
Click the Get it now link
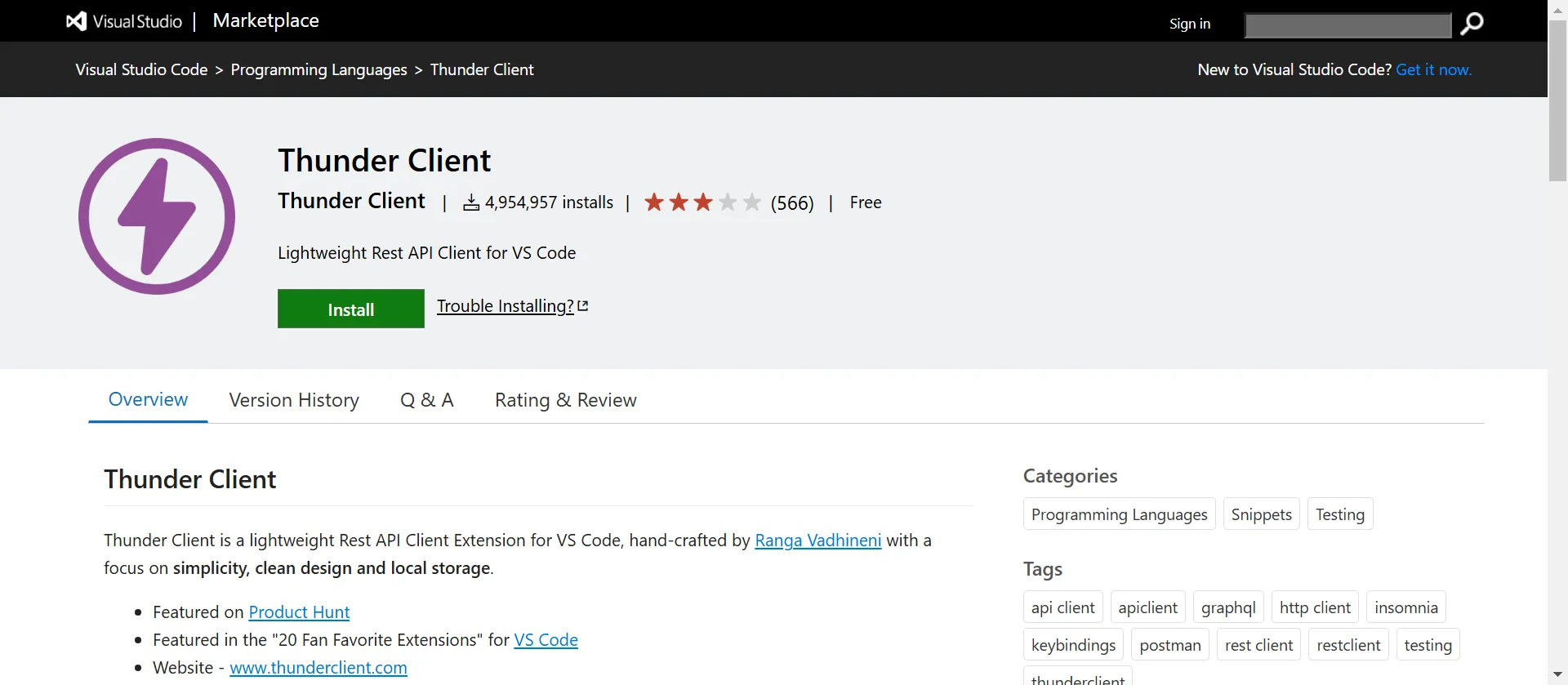coord(1434,69)
